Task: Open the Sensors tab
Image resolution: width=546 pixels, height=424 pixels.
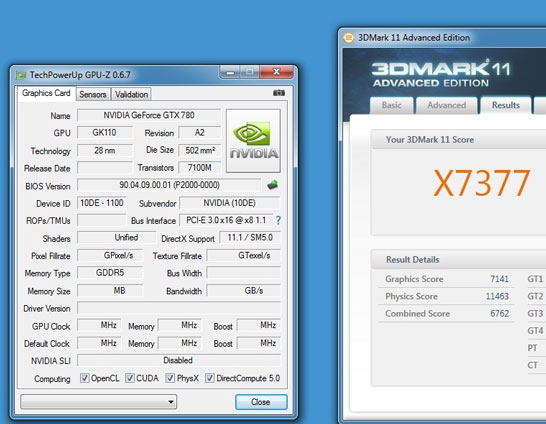Action: (x=93, y=94)
